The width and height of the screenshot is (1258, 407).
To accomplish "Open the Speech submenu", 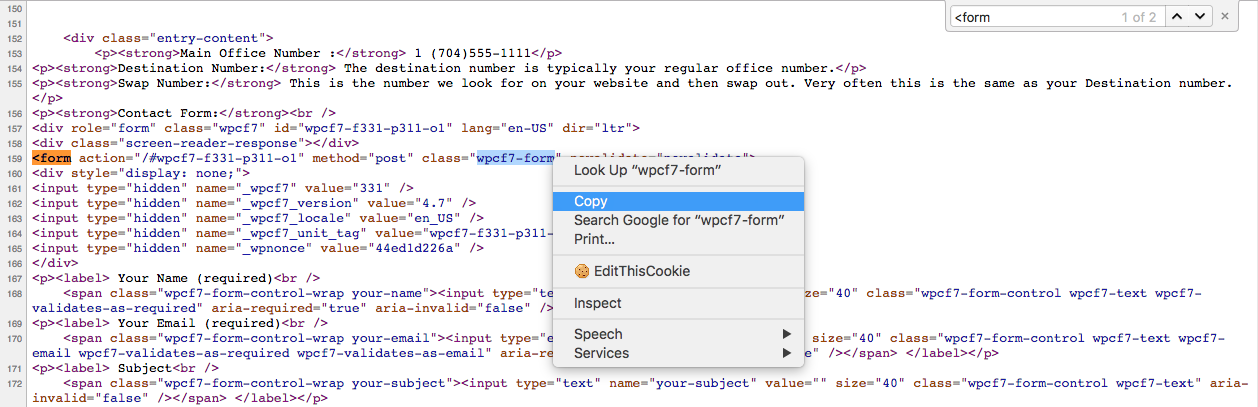I will 678,334.
